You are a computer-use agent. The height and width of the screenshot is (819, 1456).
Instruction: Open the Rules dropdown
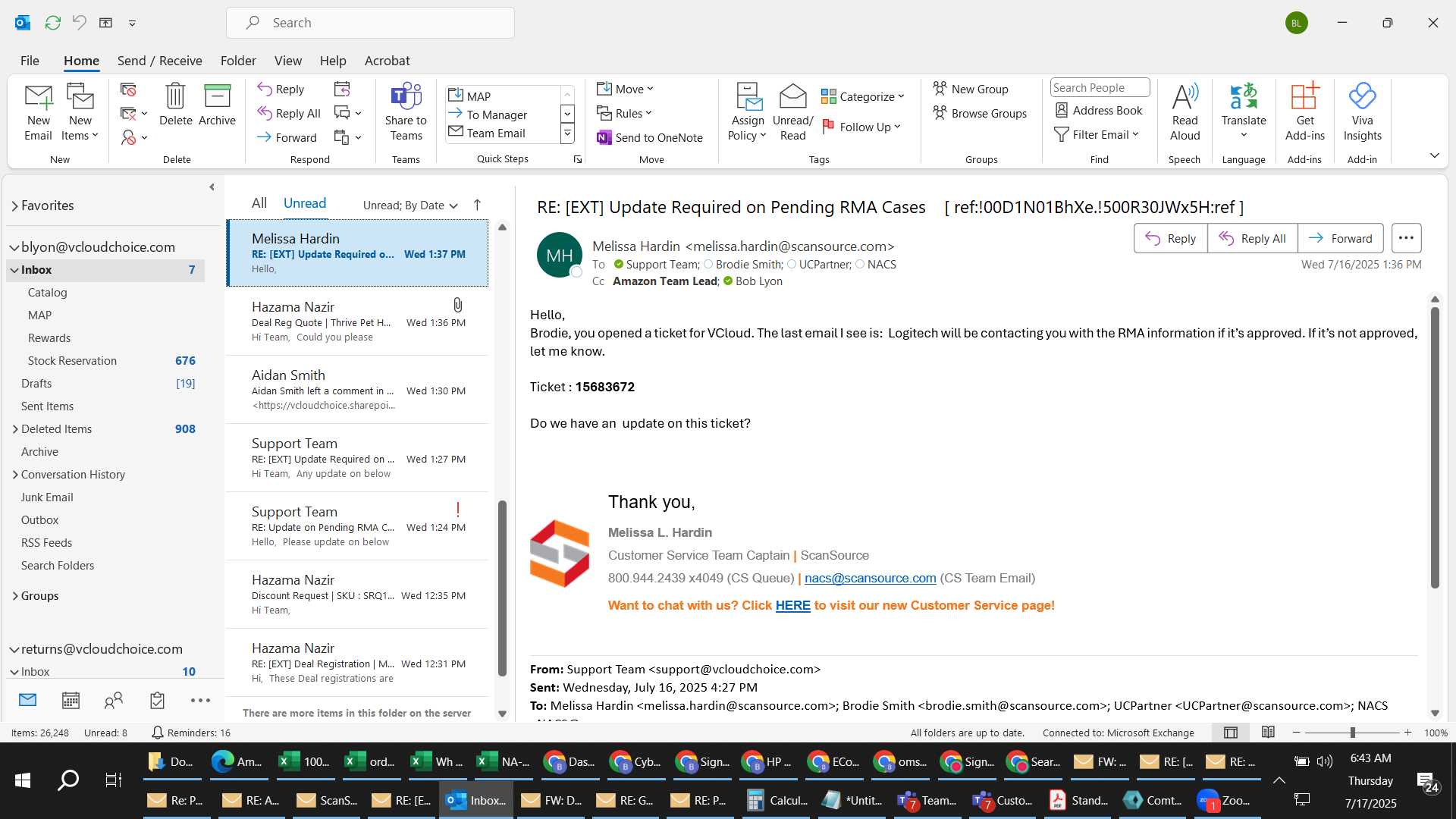point(624,113)
